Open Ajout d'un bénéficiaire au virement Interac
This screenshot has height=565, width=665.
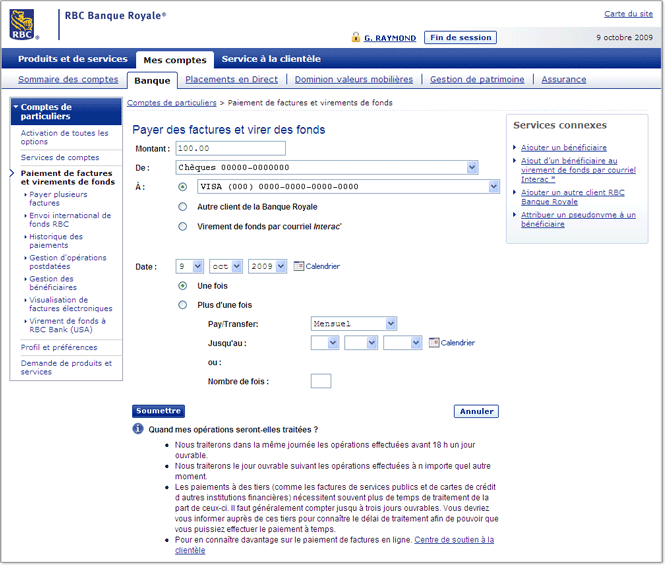click(x=578, y=170)
